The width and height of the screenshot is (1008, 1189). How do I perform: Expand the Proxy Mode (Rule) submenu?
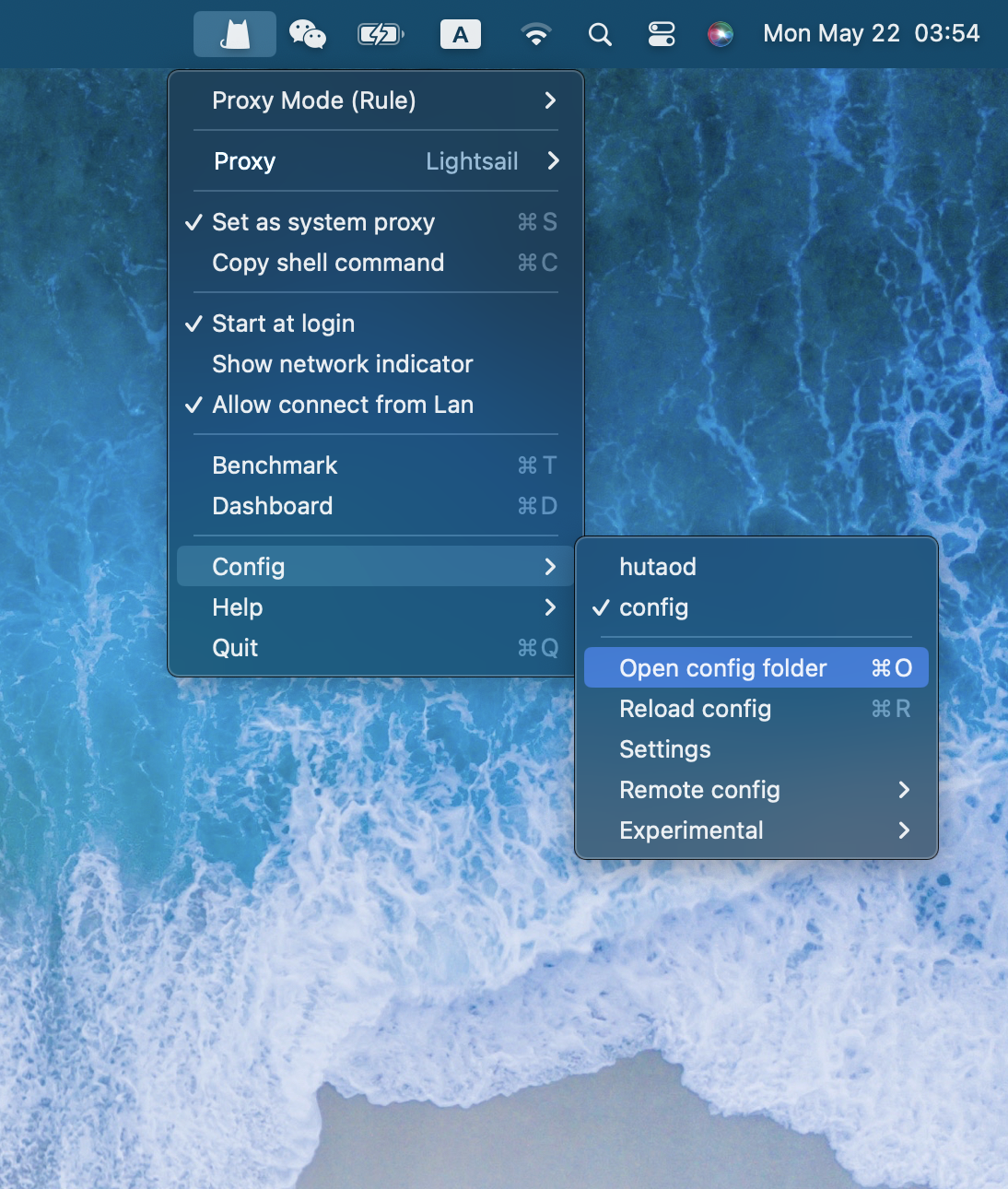click(375, 100)
